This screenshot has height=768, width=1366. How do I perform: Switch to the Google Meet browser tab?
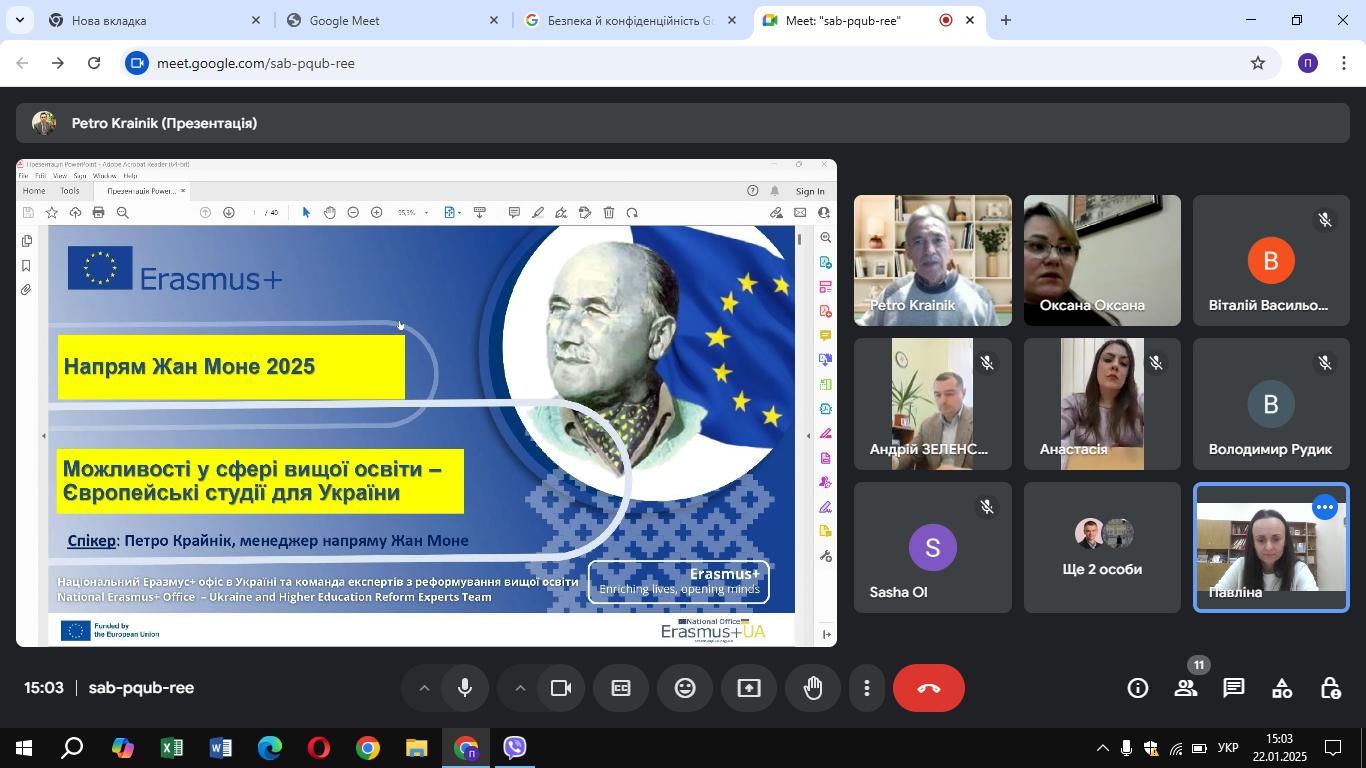point(390,20)
